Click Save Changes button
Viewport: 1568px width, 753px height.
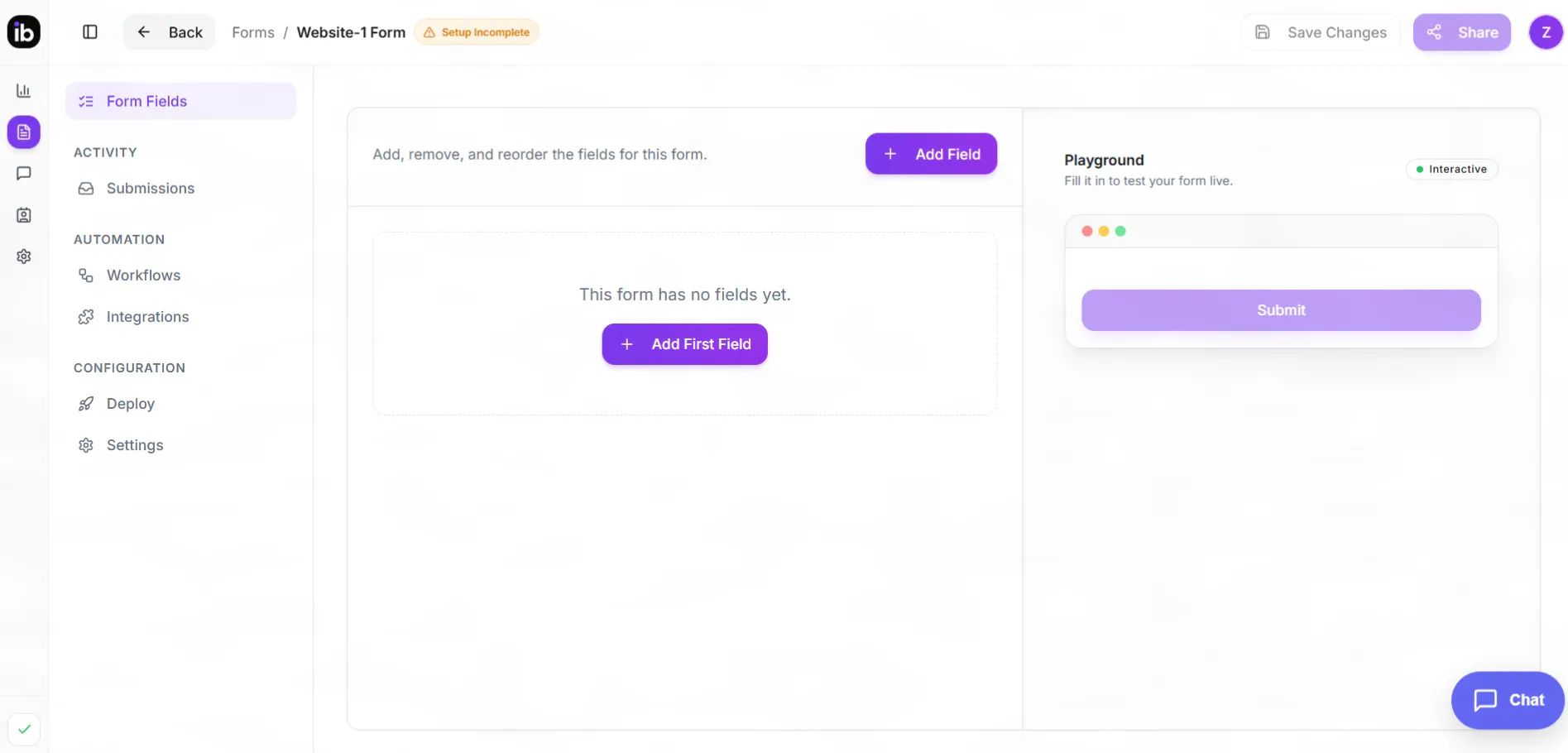pos(1321,32)
